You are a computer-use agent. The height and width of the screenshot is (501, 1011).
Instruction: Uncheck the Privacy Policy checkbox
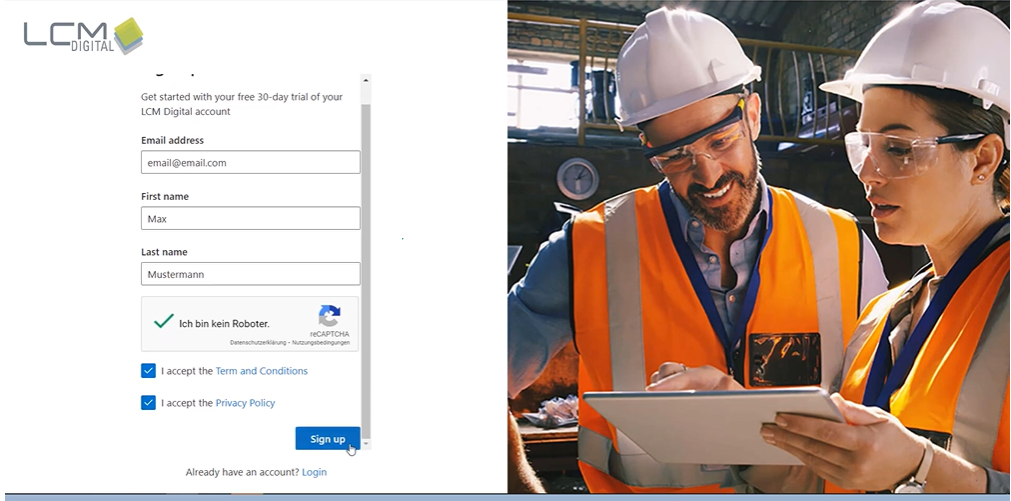coord(149,403)
